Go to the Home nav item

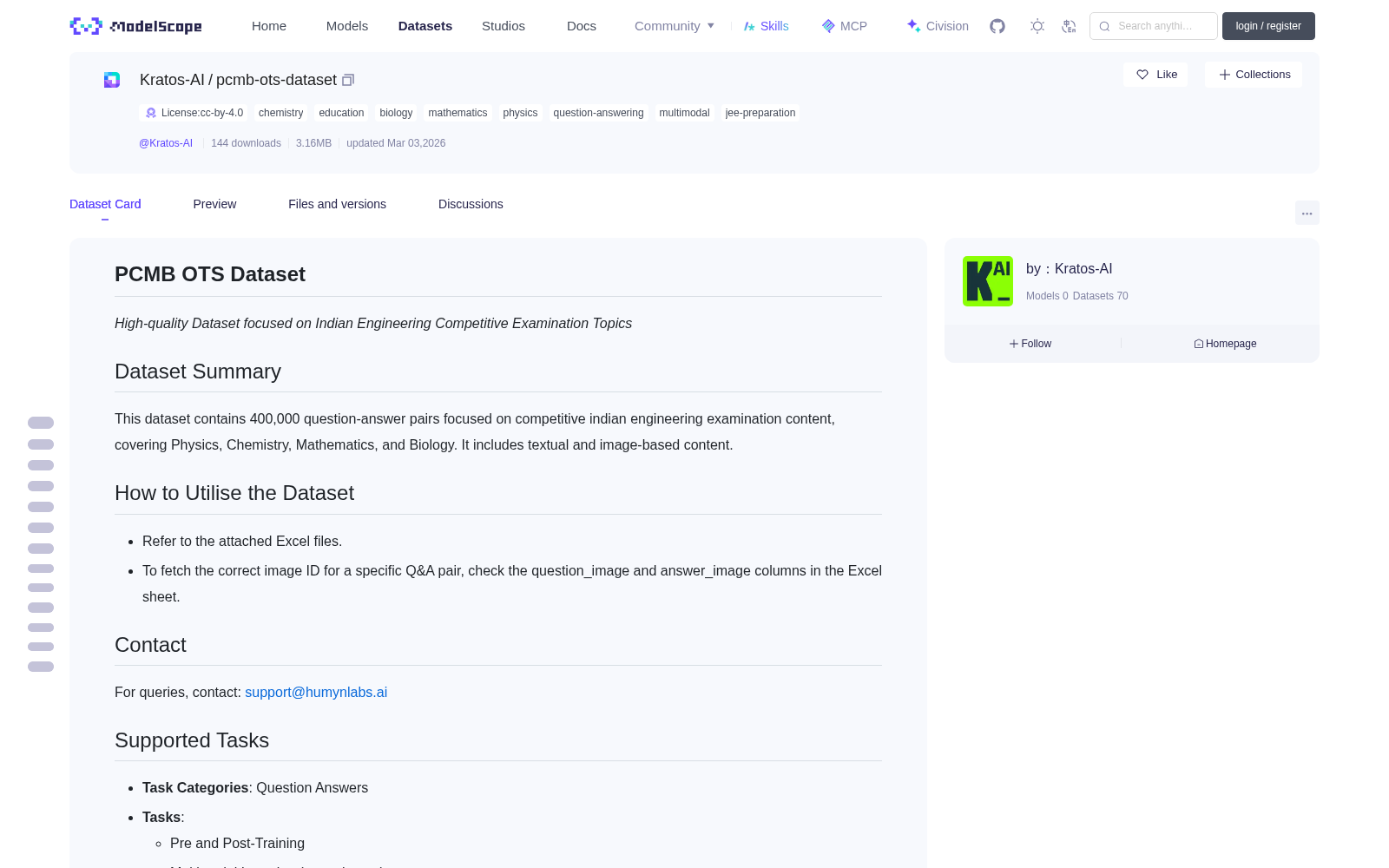point(269,26)
